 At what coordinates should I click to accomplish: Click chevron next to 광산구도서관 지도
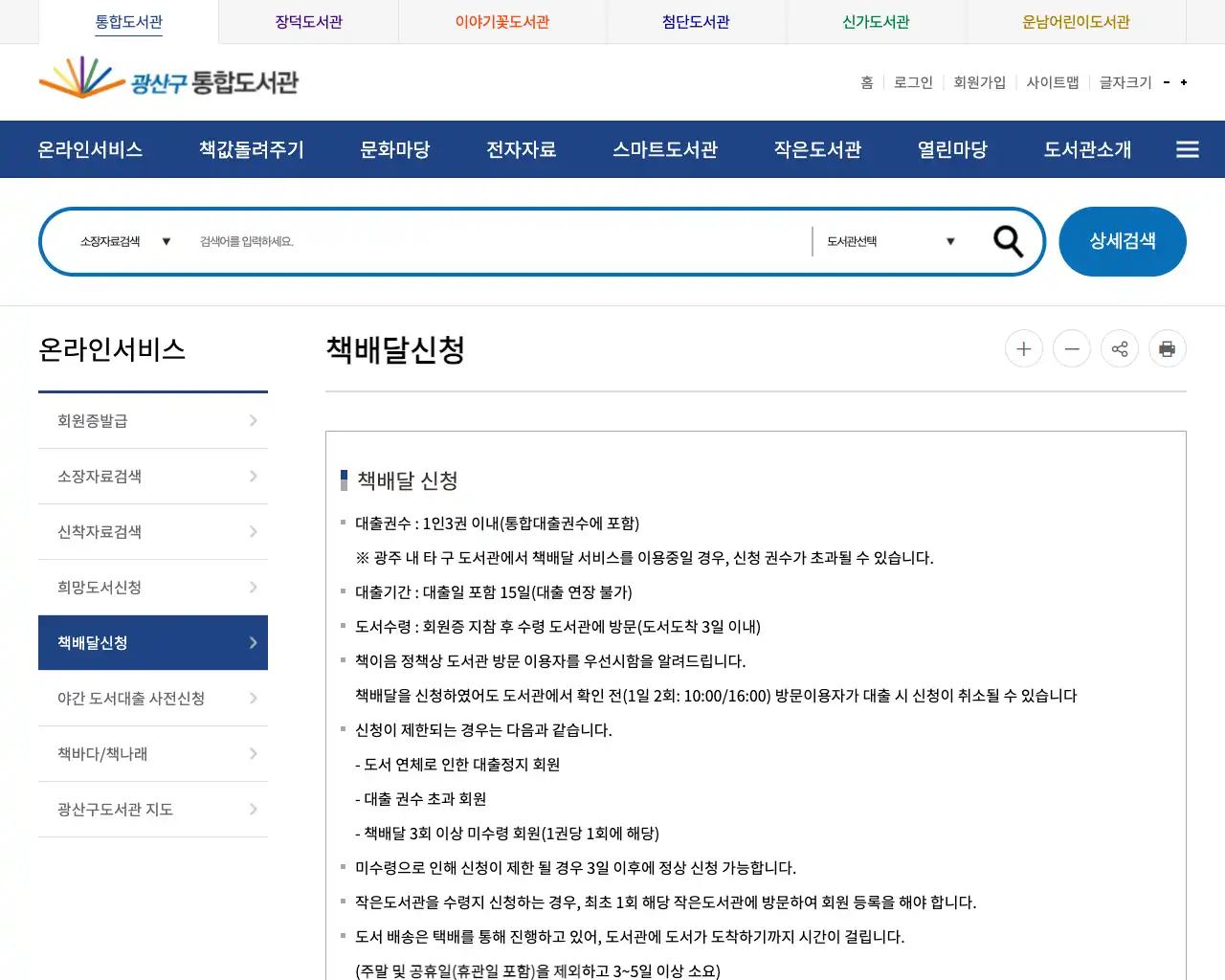[x=253, y=809]
